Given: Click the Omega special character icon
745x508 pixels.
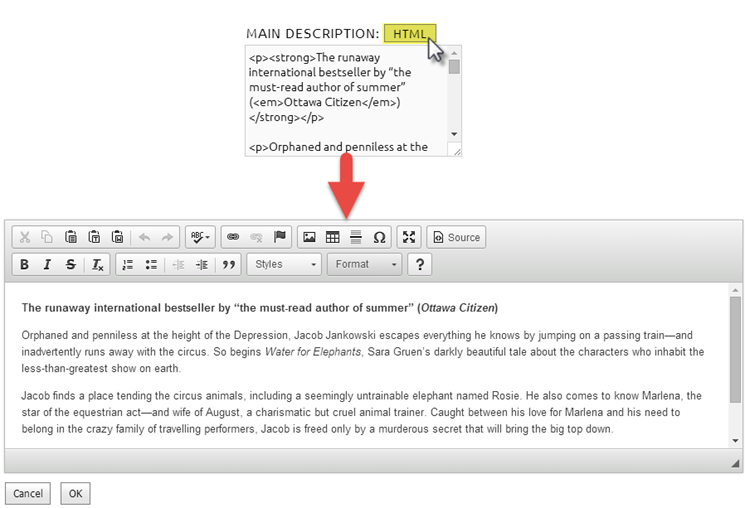Looking at the screenshot, I should click(x=379, y=237).
